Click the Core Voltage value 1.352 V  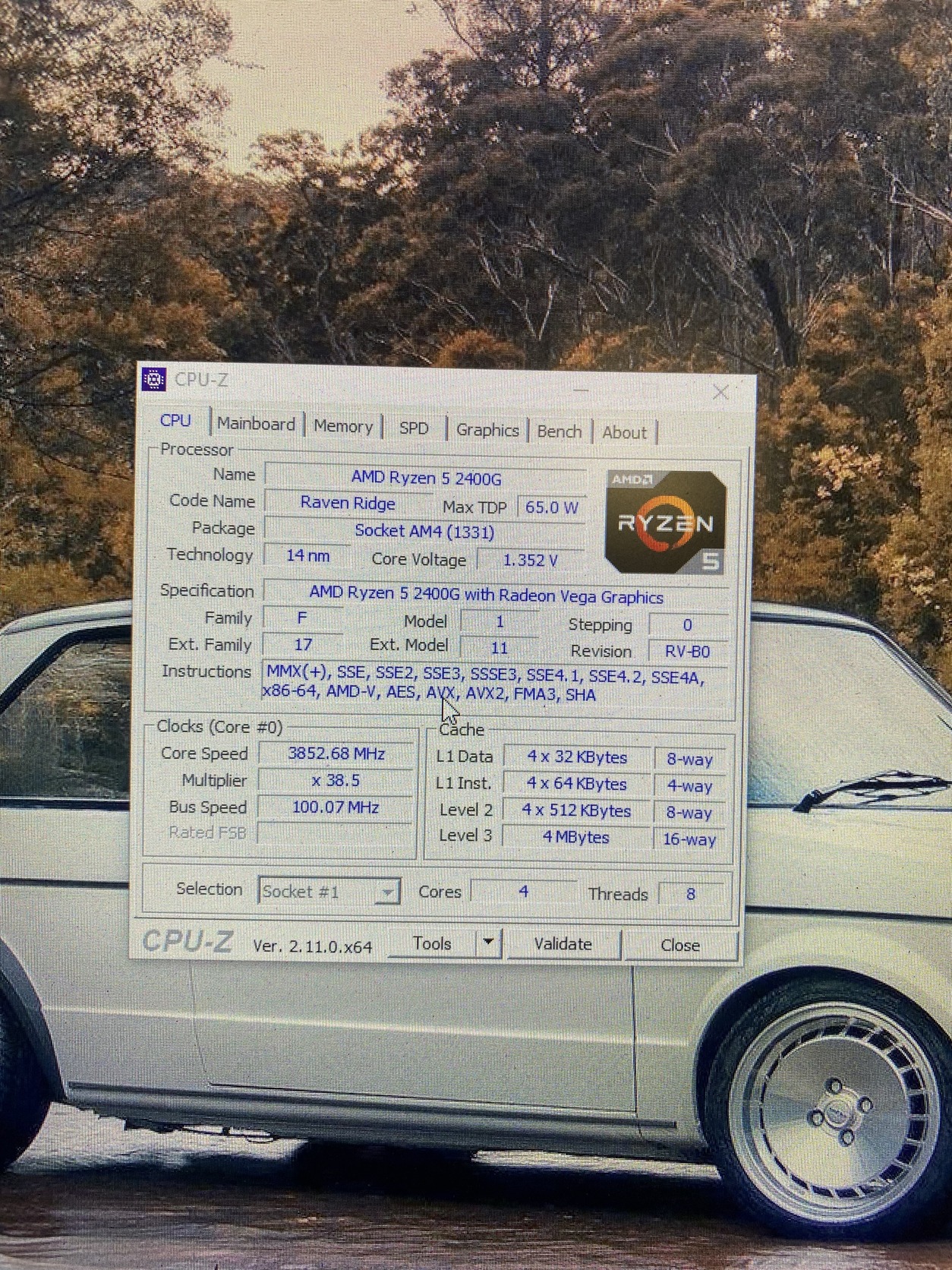531,561
